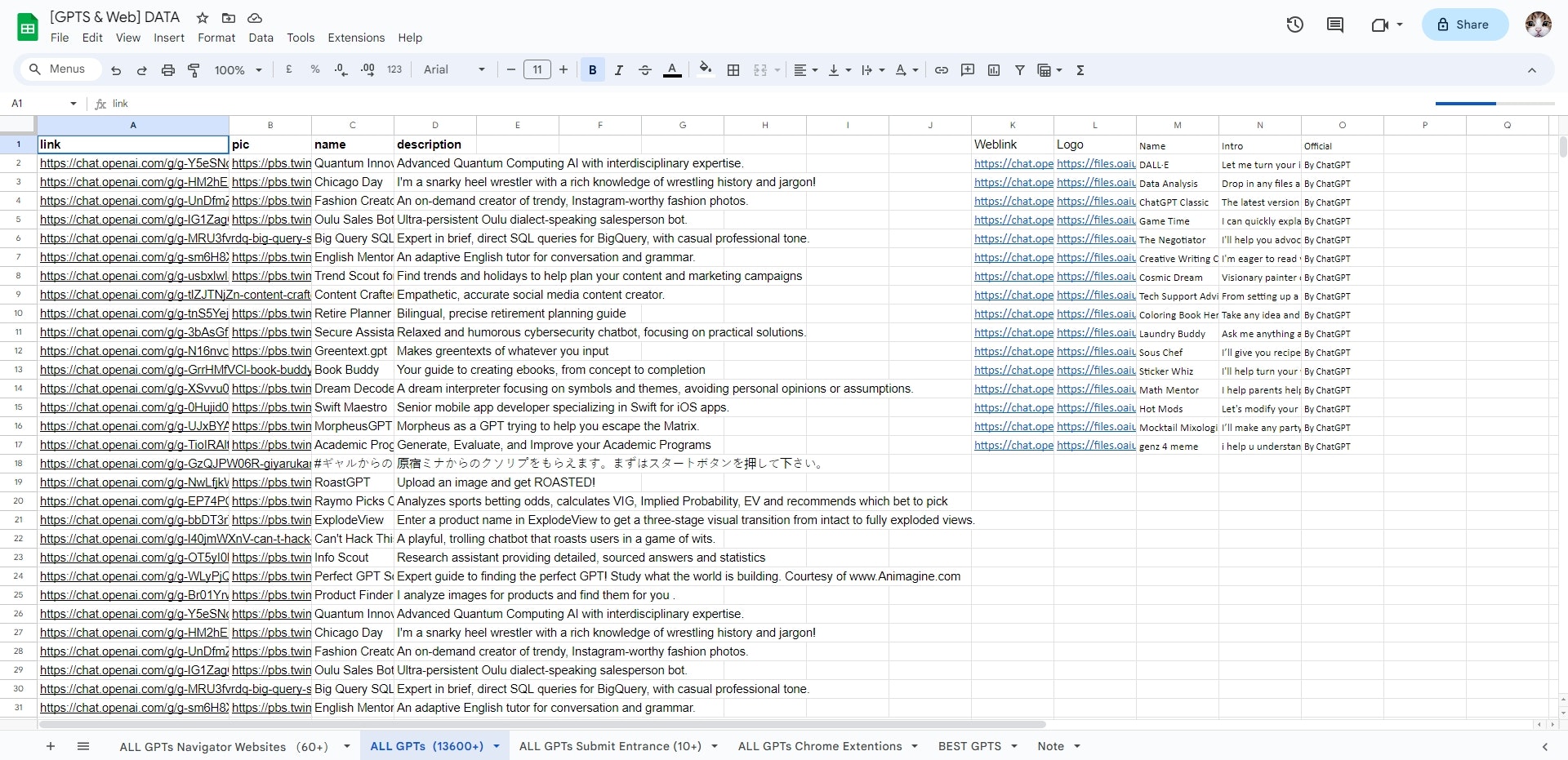Click the Share button
Viewport: 1568px width, 760px height.
click(1465, 24)
